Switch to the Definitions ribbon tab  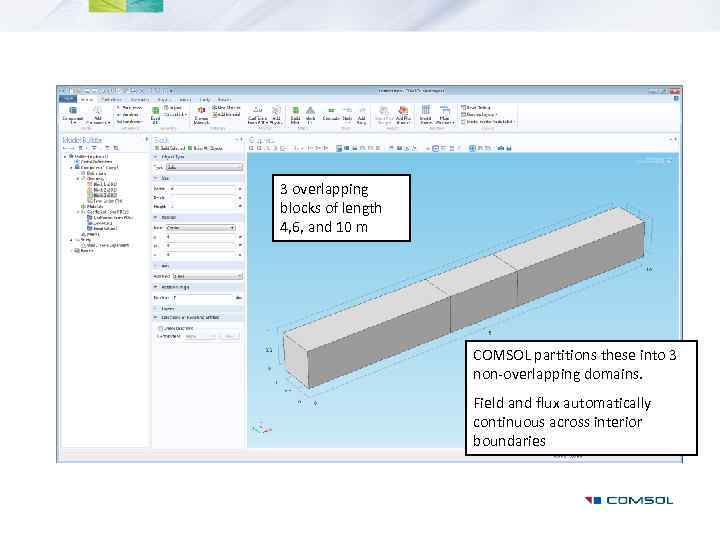(111, 100)
